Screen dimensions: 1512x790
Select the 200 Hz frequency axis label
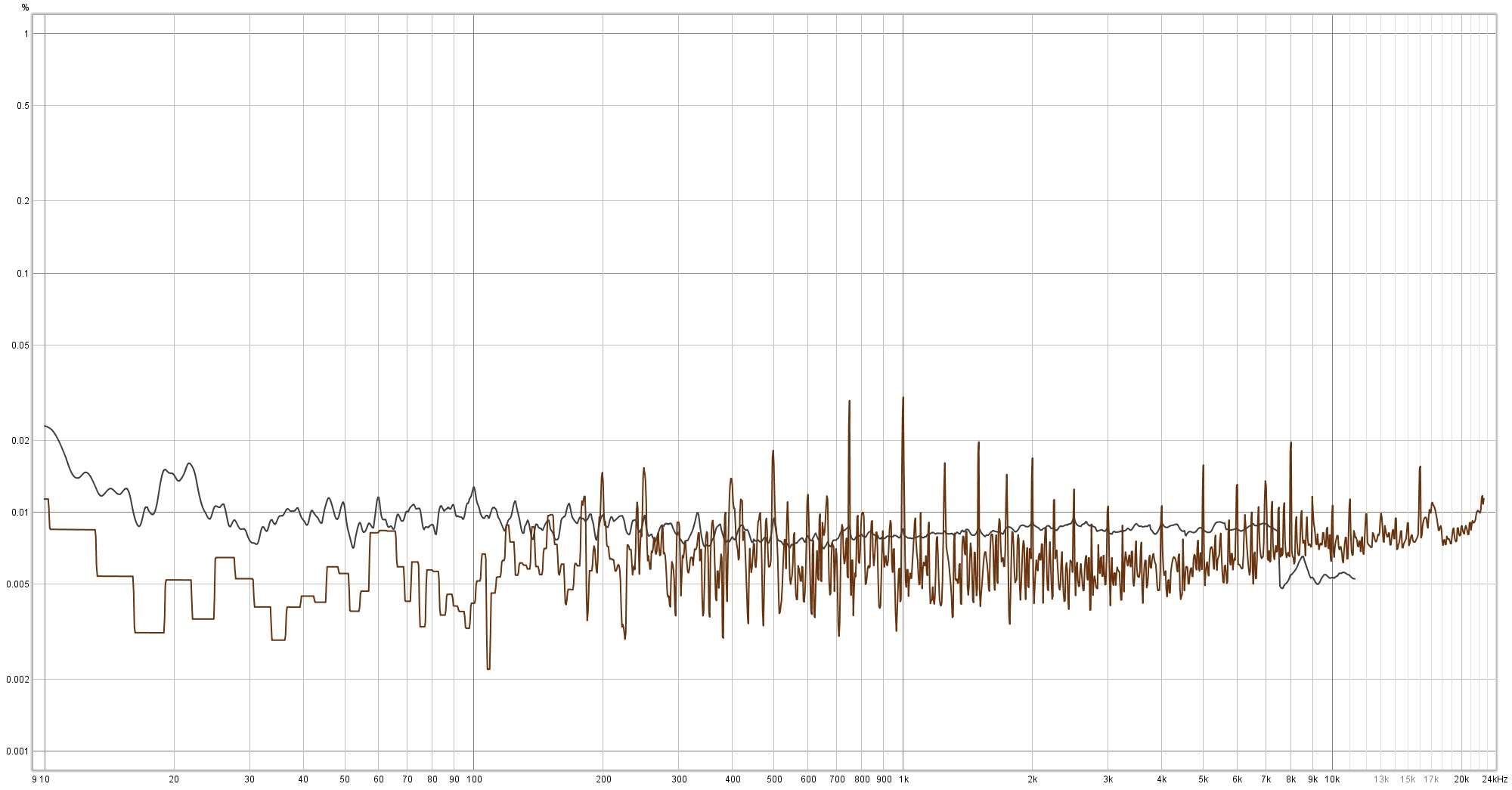[x=603, y=779]
